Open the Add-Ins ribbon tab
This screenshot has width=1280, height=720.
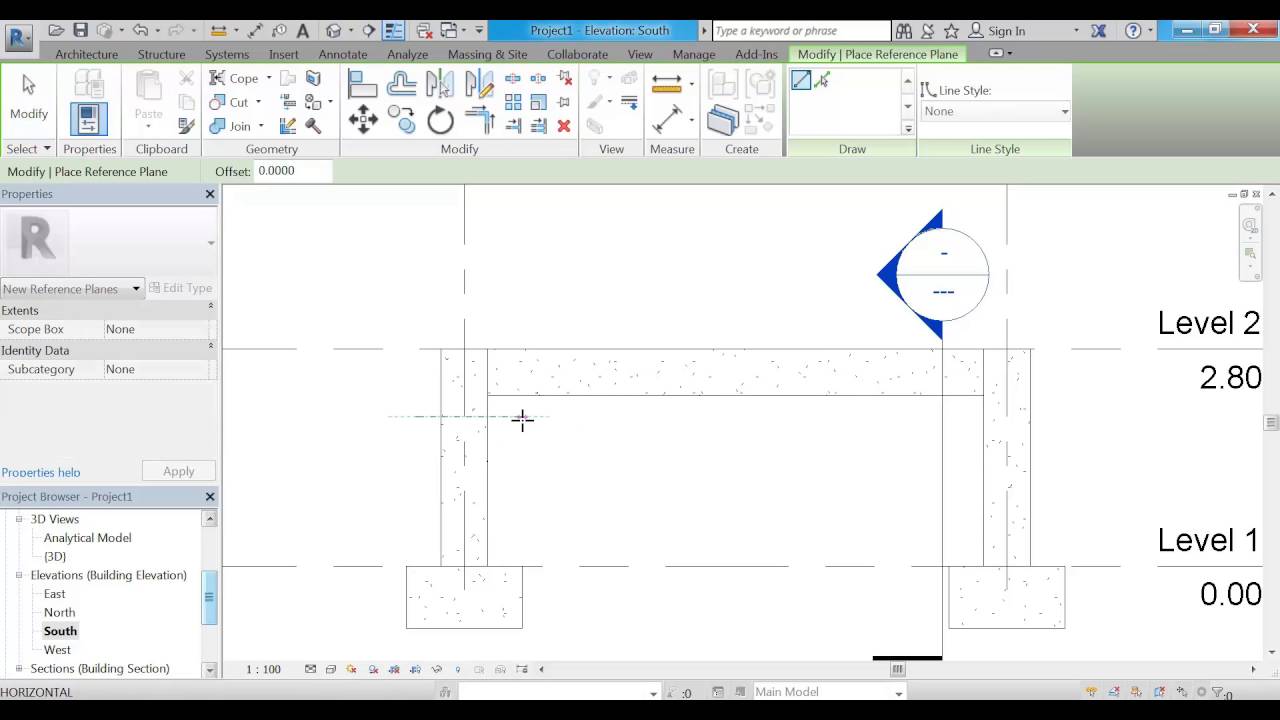(756, 54)
